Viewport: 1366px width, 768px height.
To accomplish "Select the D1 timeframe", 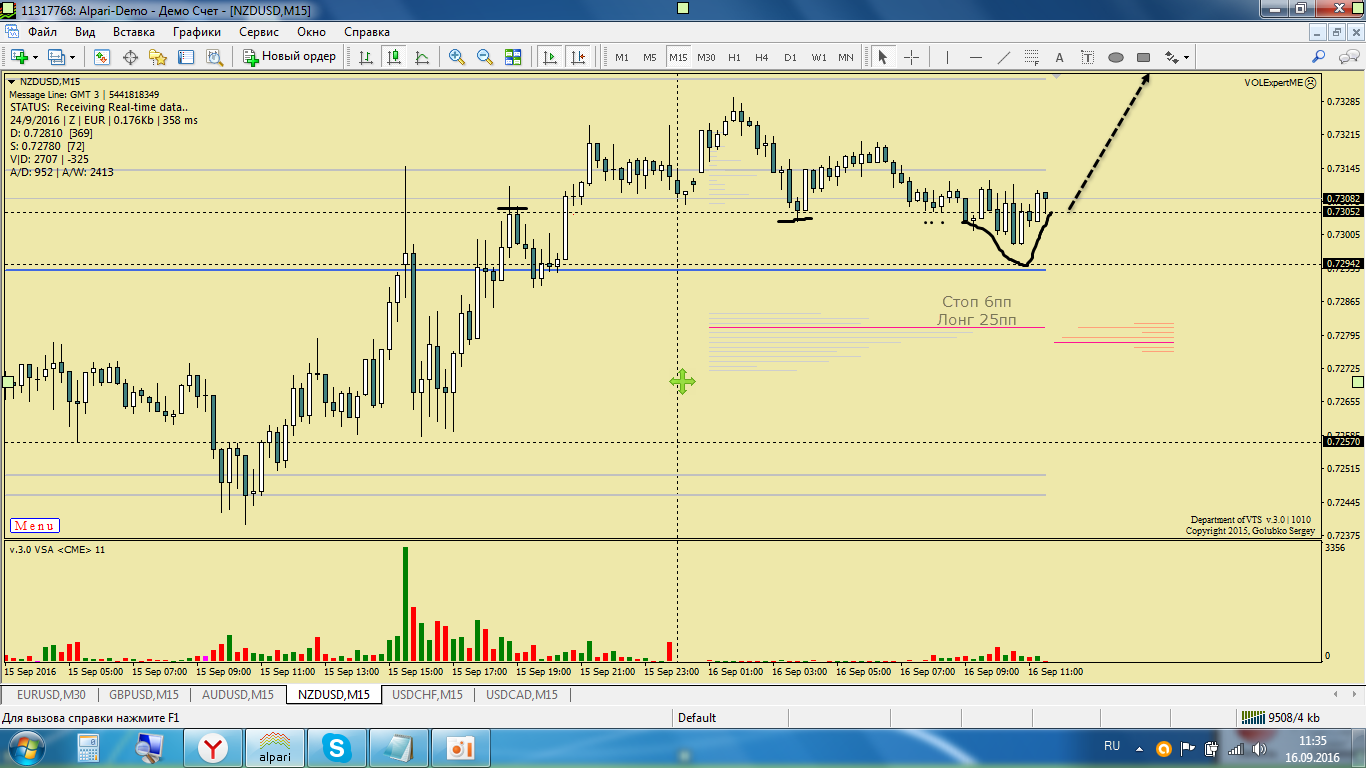I will click(790, 57).
